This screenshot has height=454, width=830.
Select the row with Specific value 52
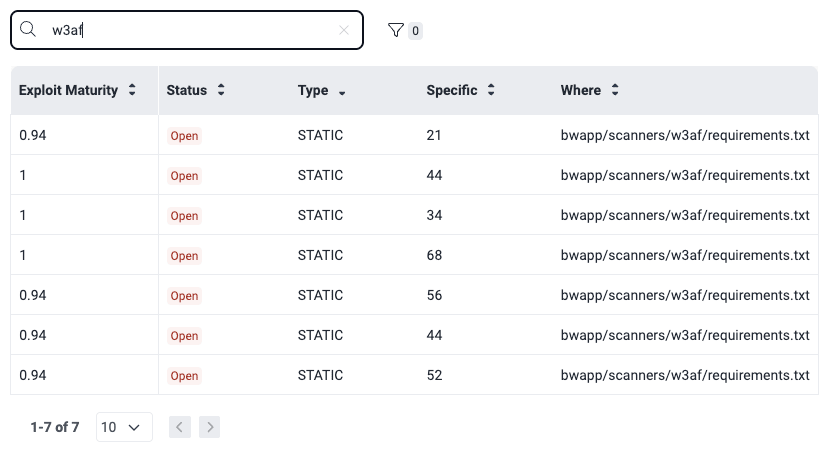click(x=434, y=375)
